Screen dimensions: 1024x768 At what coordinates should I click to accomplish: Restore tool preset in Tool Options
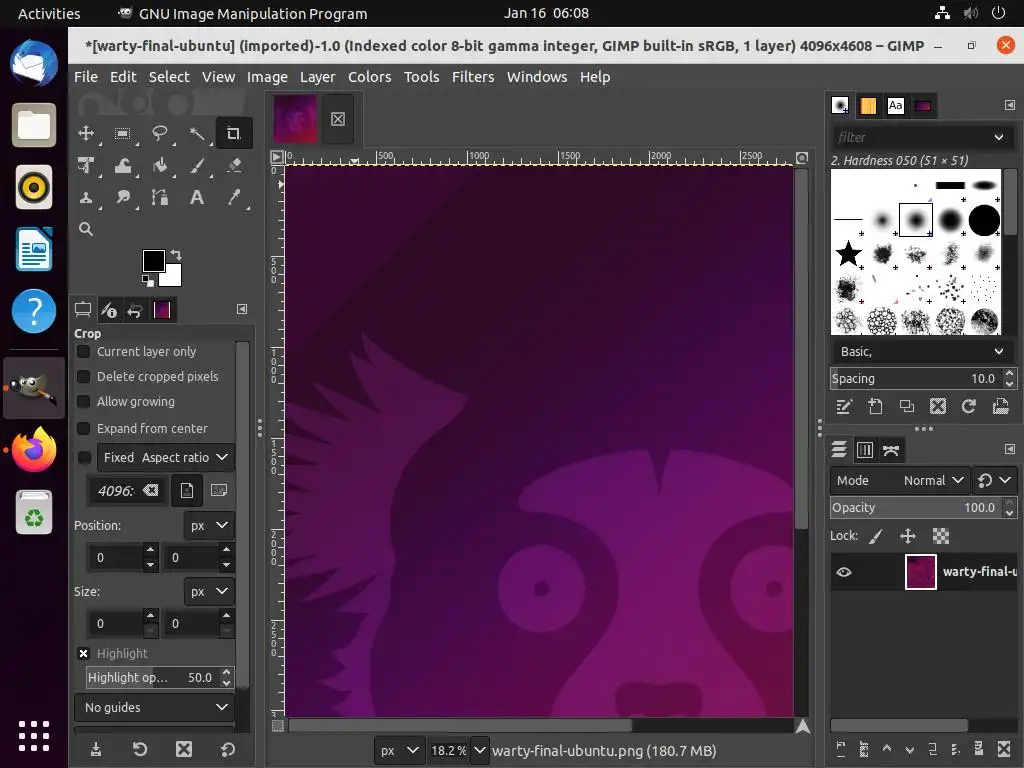140,749
